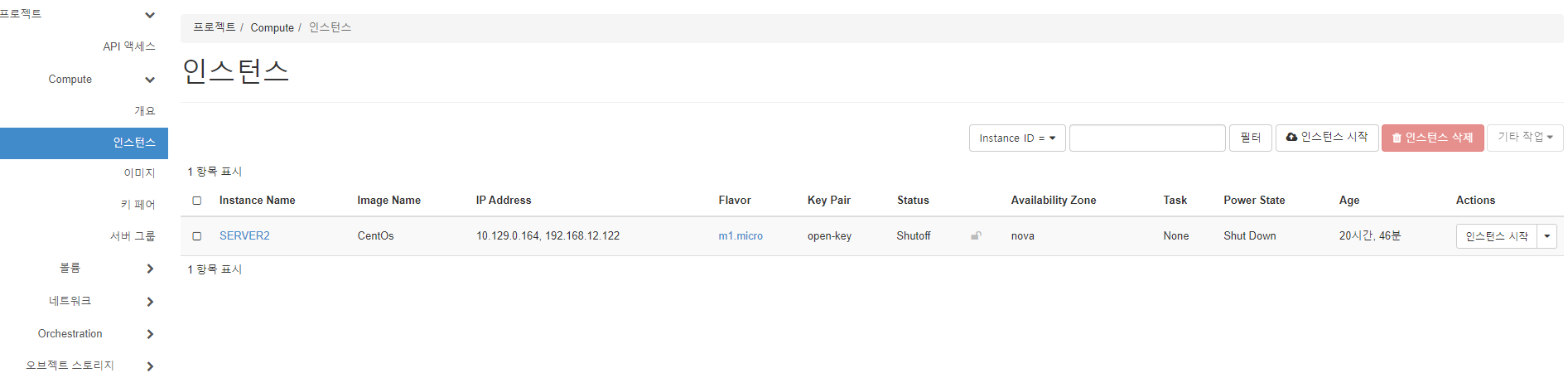Open the m1.micro flavor link

(x=741, y=236)
